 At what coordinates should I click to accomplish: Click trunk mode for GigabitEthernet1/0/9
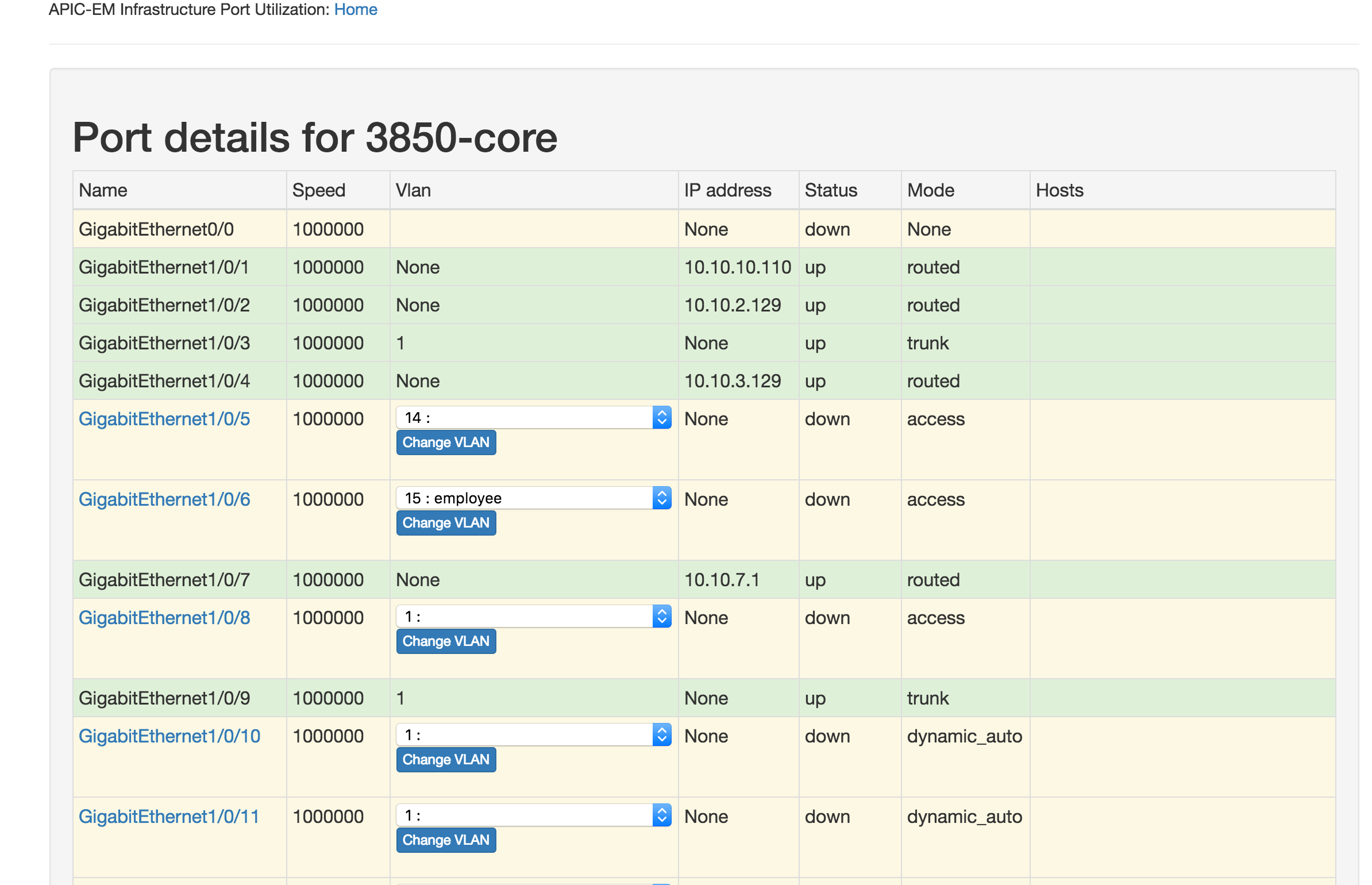click(x=928, y=698)
